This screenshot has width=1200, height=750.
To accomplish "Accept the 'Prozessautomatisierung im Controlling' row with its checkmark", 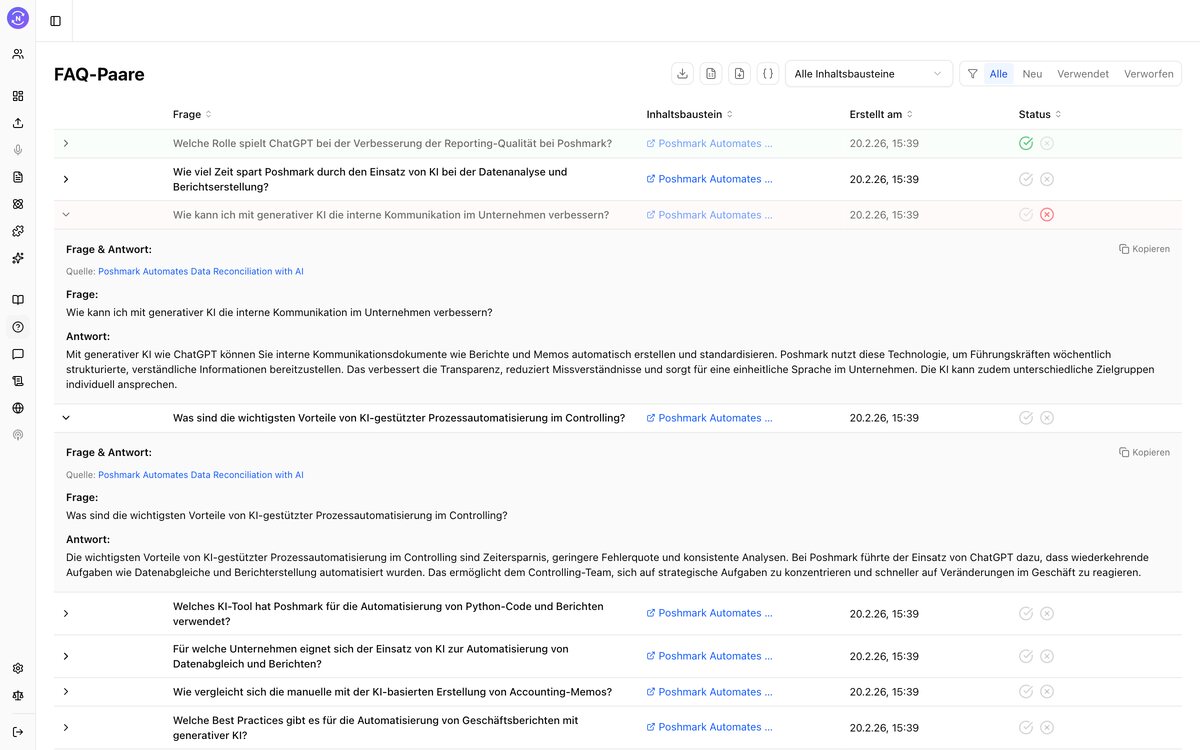I will (1026, 418).
